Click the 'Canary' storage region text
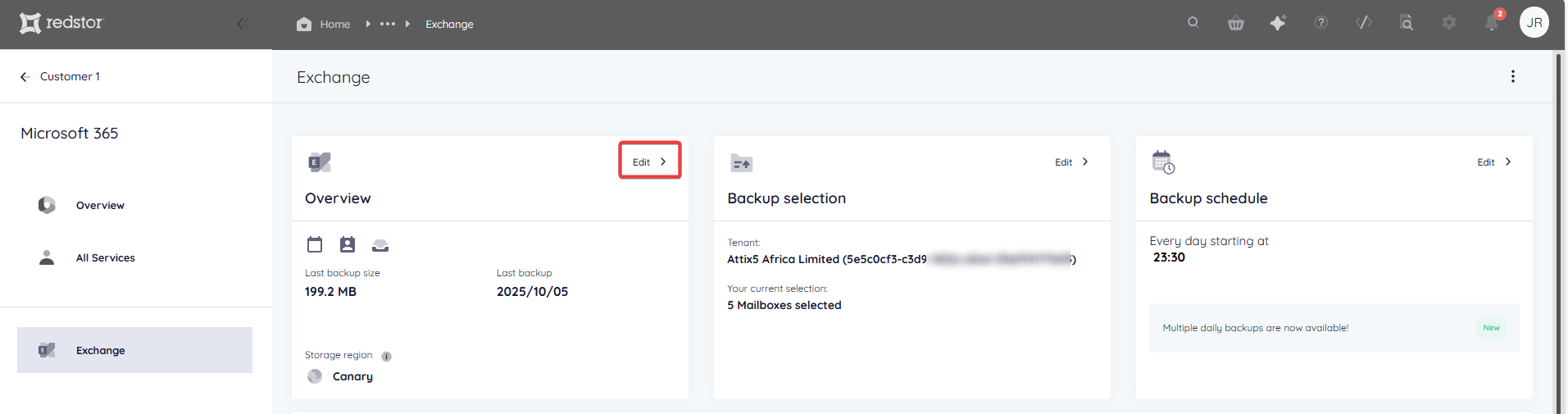1568x414 pixels. (352, 376)
